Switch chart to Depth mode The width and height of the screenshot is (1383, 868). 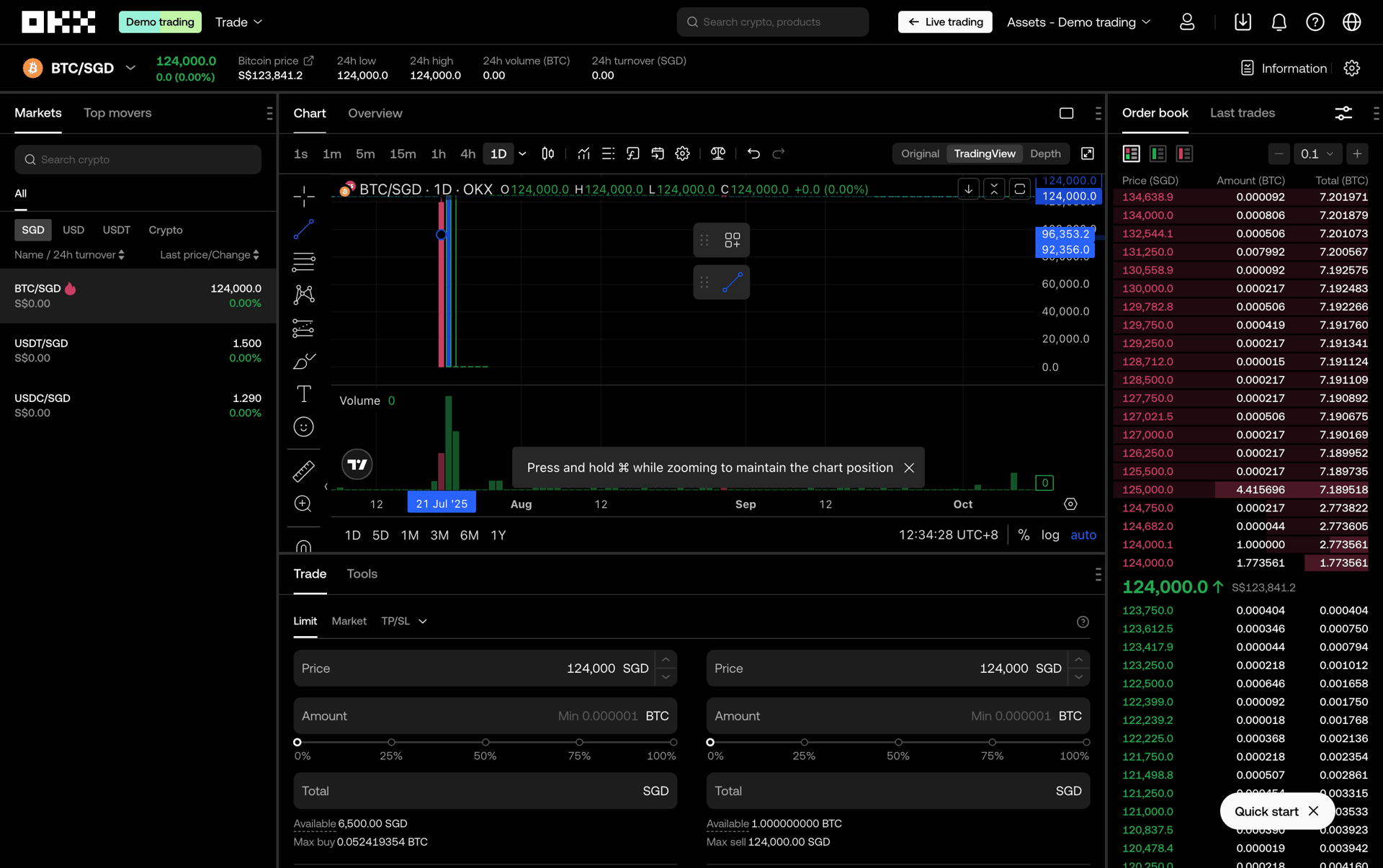click(1045, 153)
